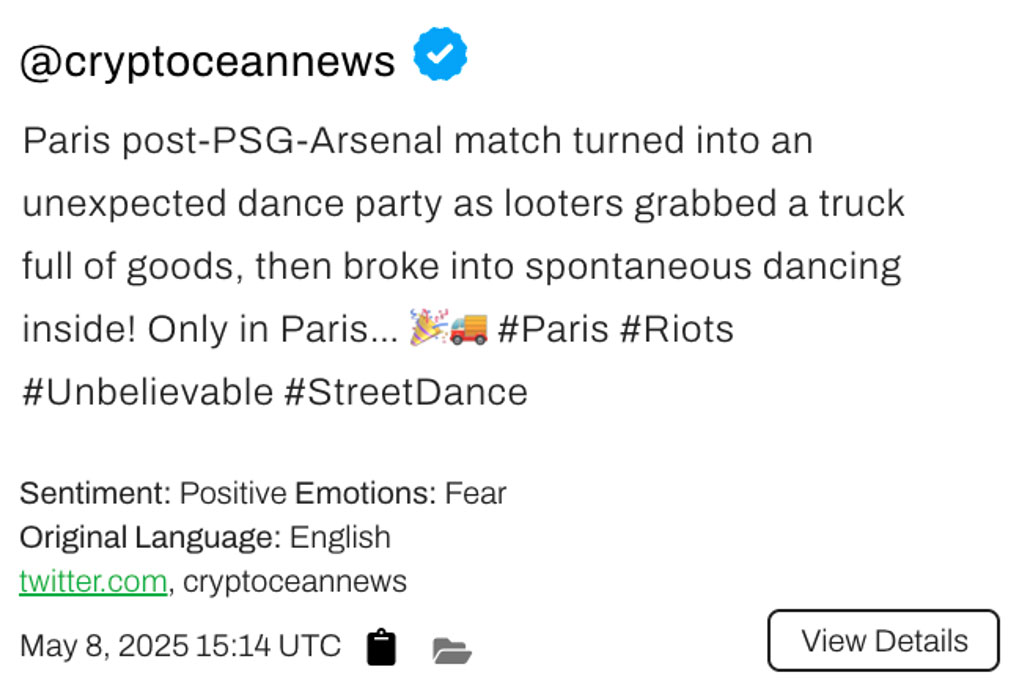
Task: Click the party popper emoji
Action: pos(428,329)
